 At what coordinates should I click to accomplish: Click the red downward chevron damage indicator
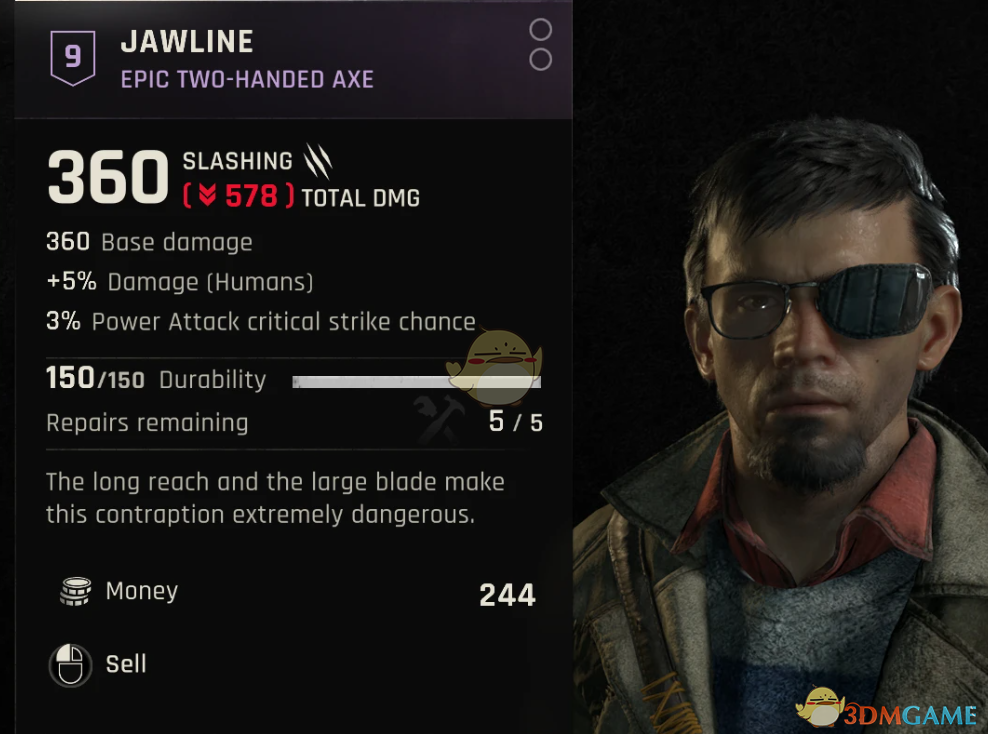click(207, 196)
